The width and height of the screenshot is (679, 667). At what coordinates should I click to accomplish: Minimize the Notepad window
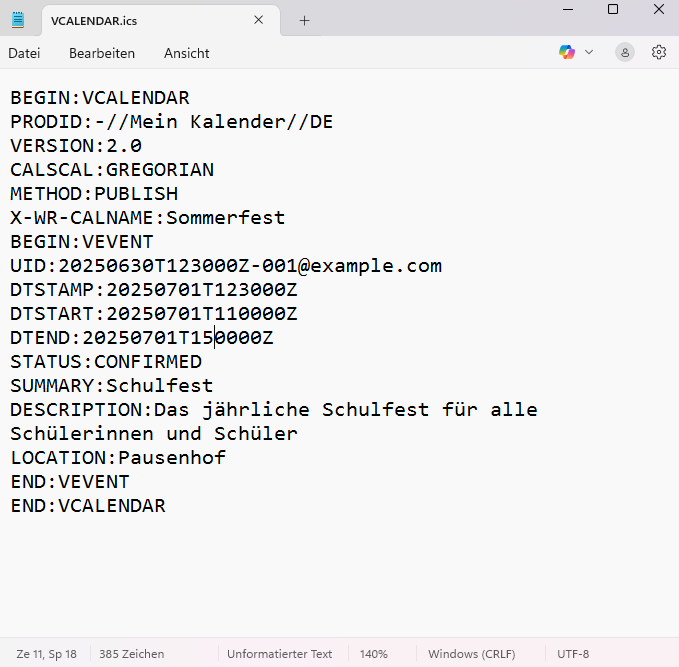coord(567,9)
